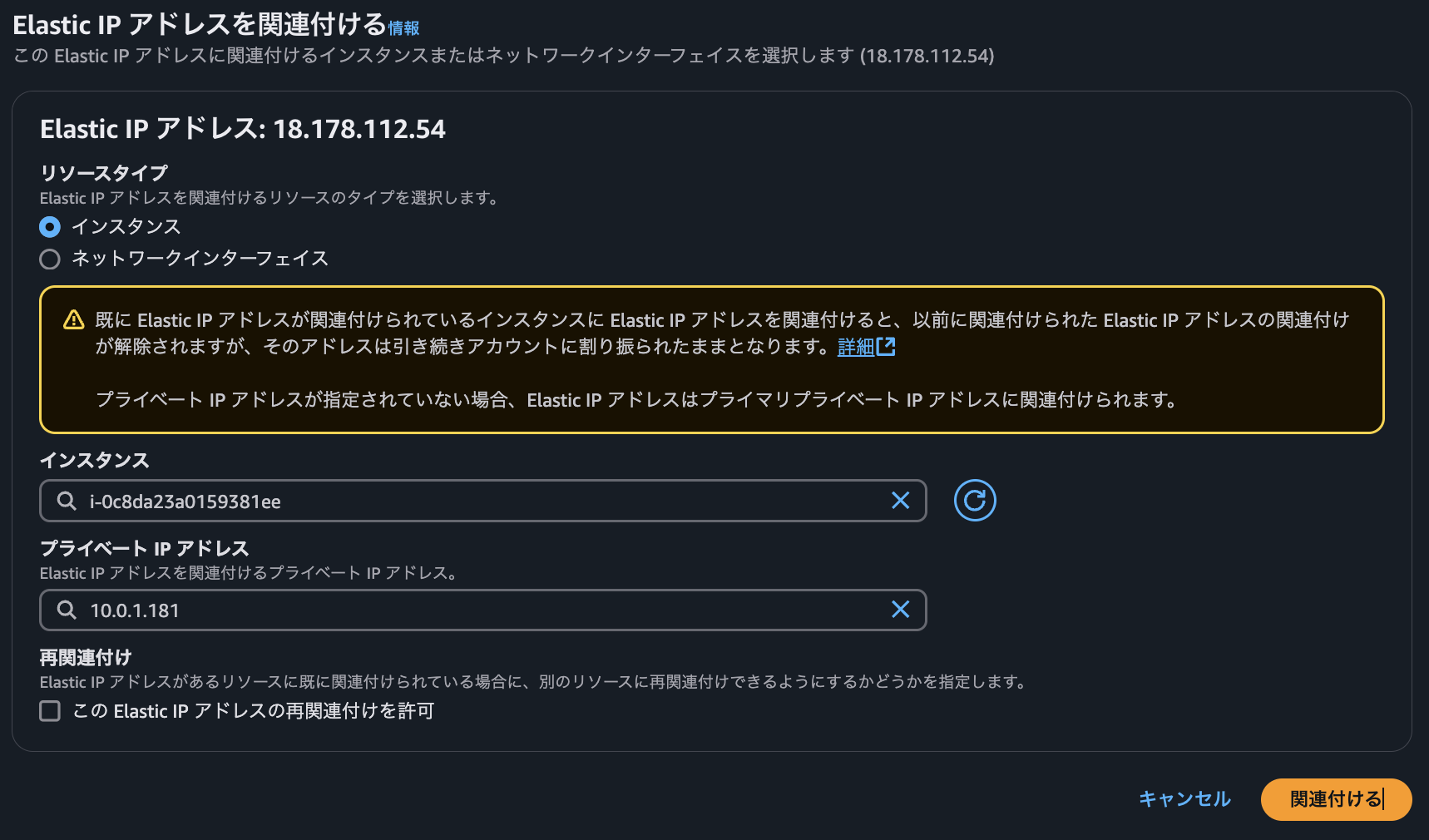Select the インスタンス radio button

(x=50, y=226)
